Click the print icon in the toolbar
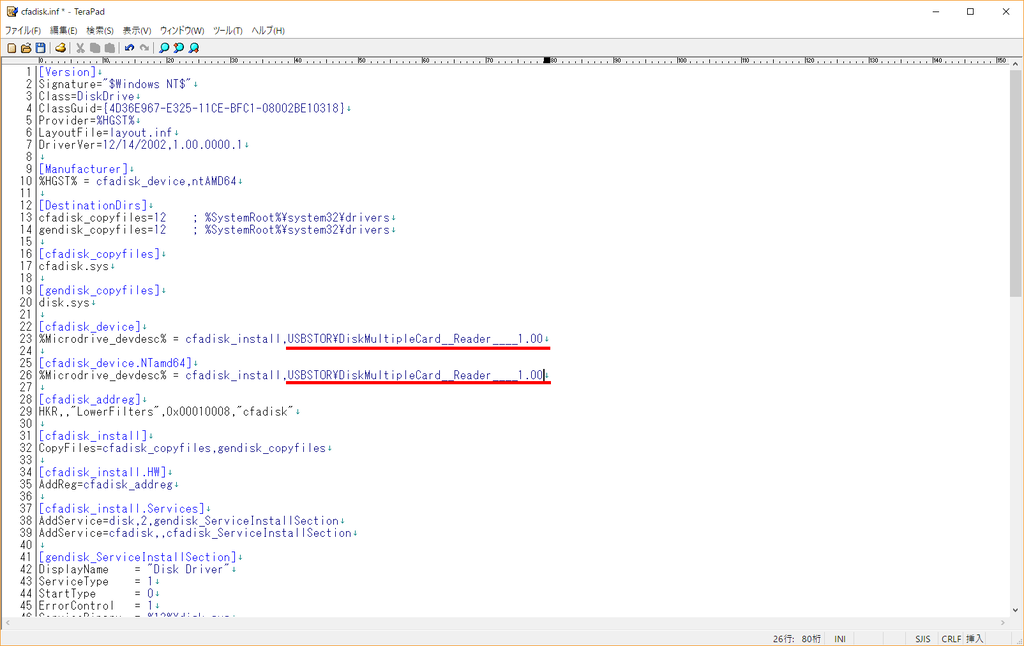 60,48
